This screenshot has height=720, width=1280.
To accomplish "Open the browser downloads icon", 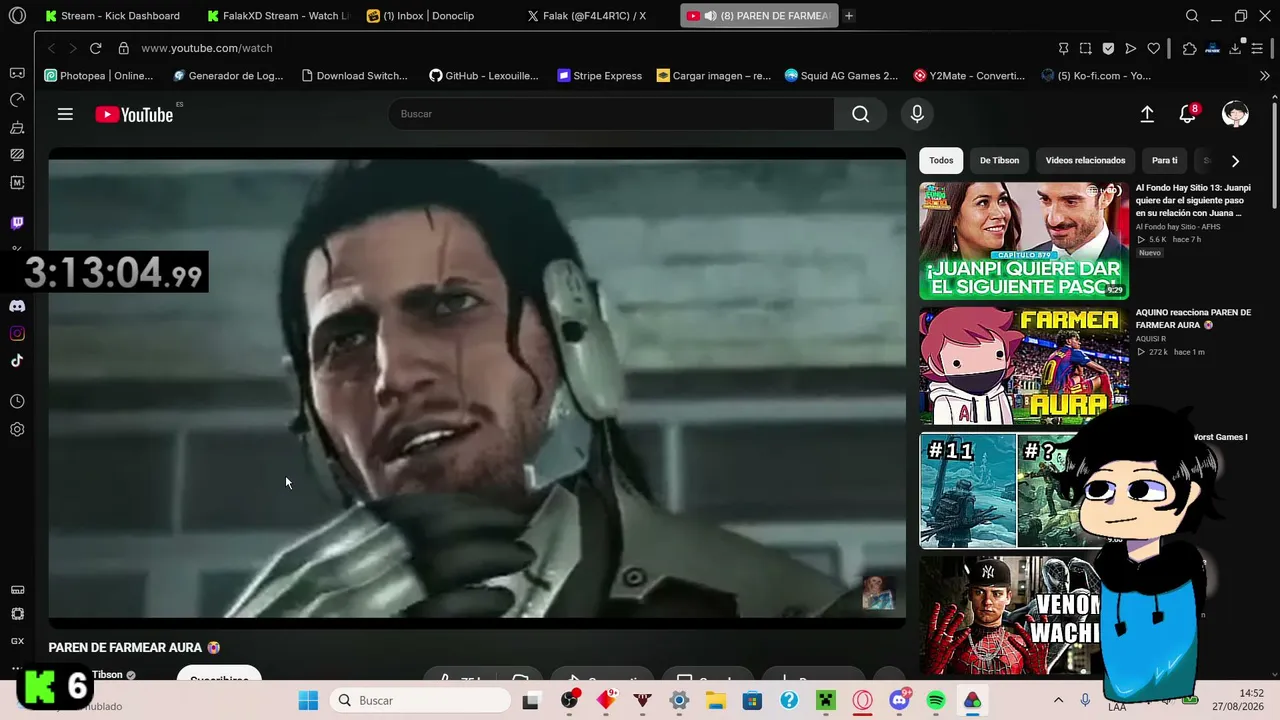I will click(1235, 48).
